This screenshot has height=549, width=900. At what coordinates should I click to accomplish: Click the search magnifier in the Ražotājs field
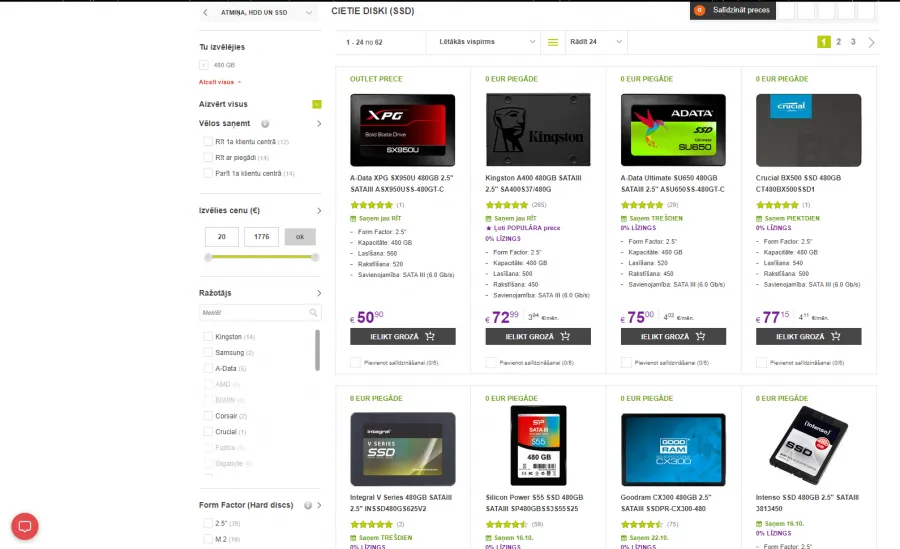pos(313,312)
